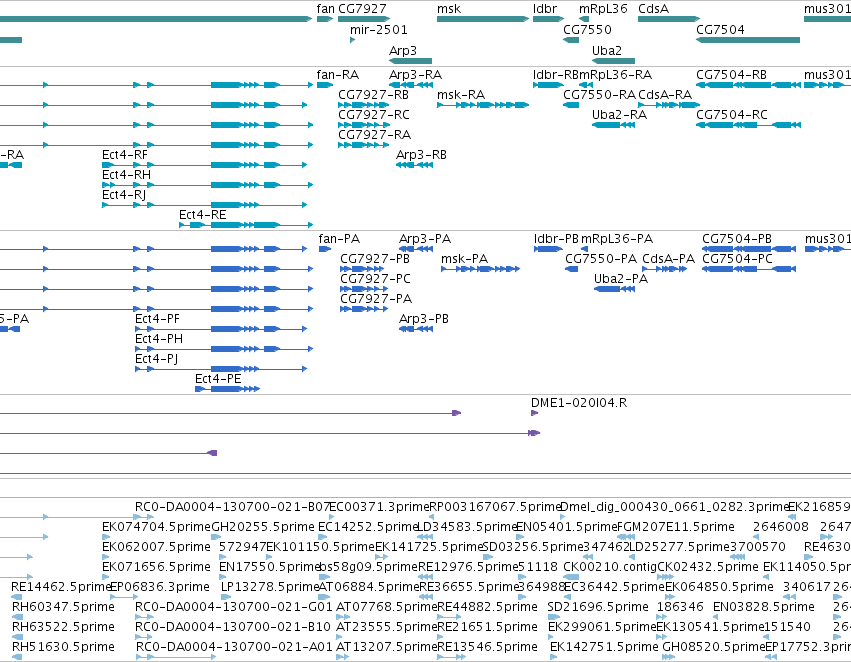Select the CG7927-PA protein feature
Viewport: 851px width, 662px height.
tap(364, 309)
